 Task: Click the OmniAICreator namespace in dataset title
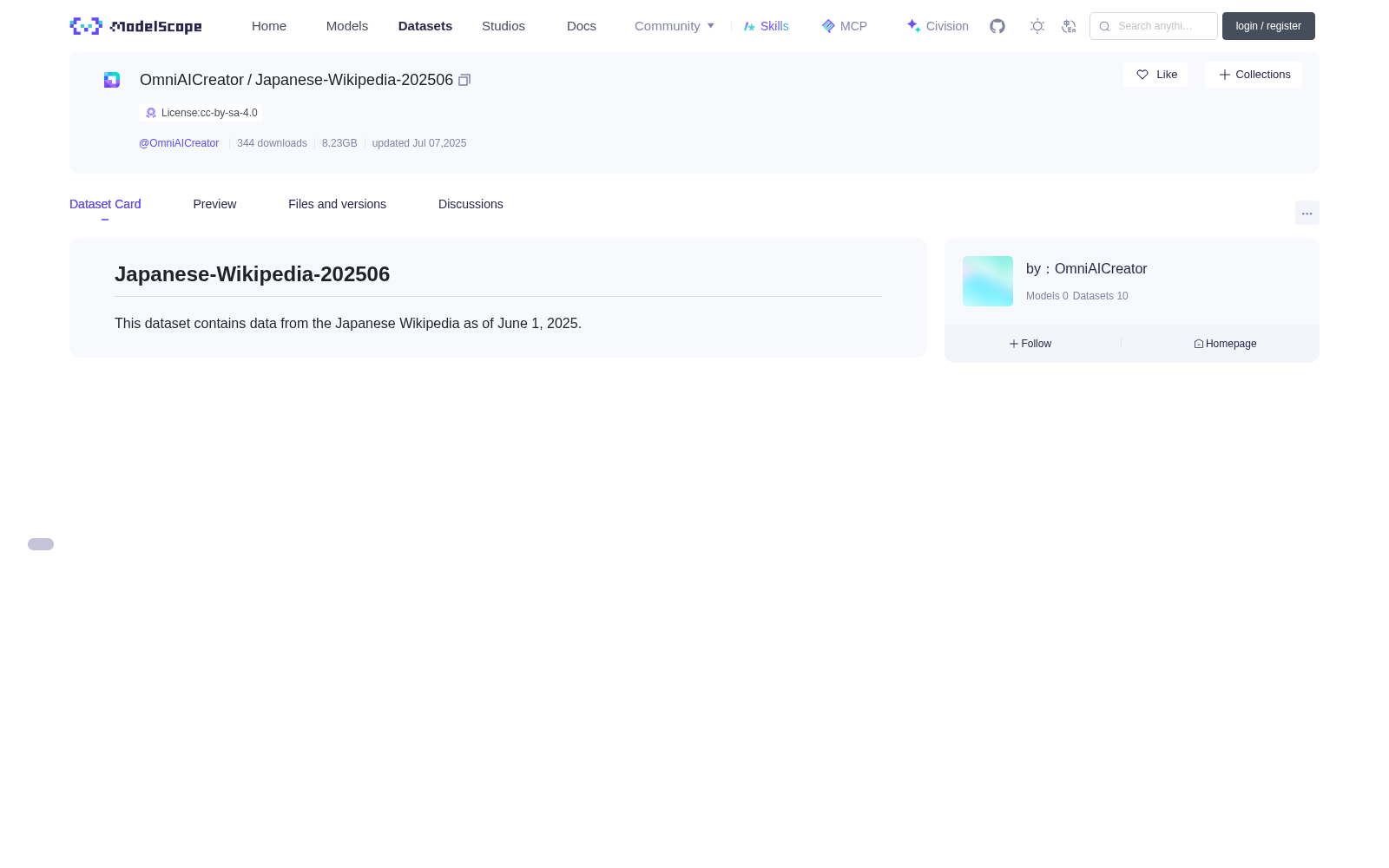point(192,80)
